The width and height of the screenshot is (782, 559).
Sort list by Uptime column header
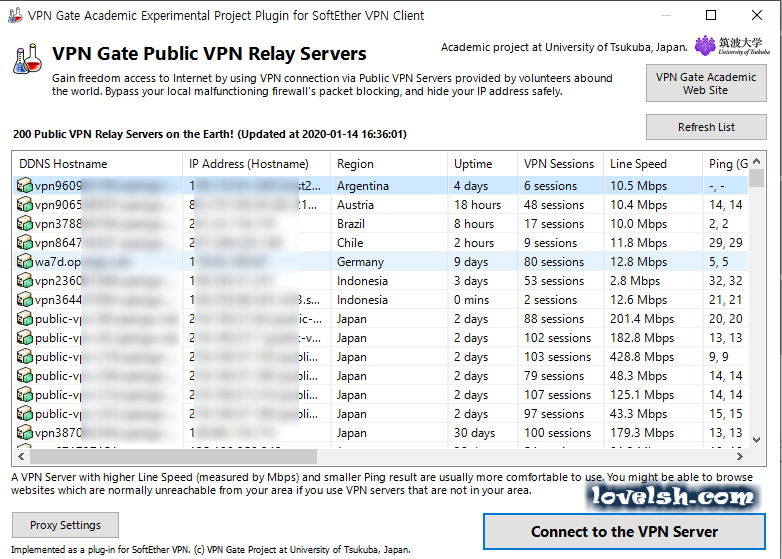(x=482, y=164)
